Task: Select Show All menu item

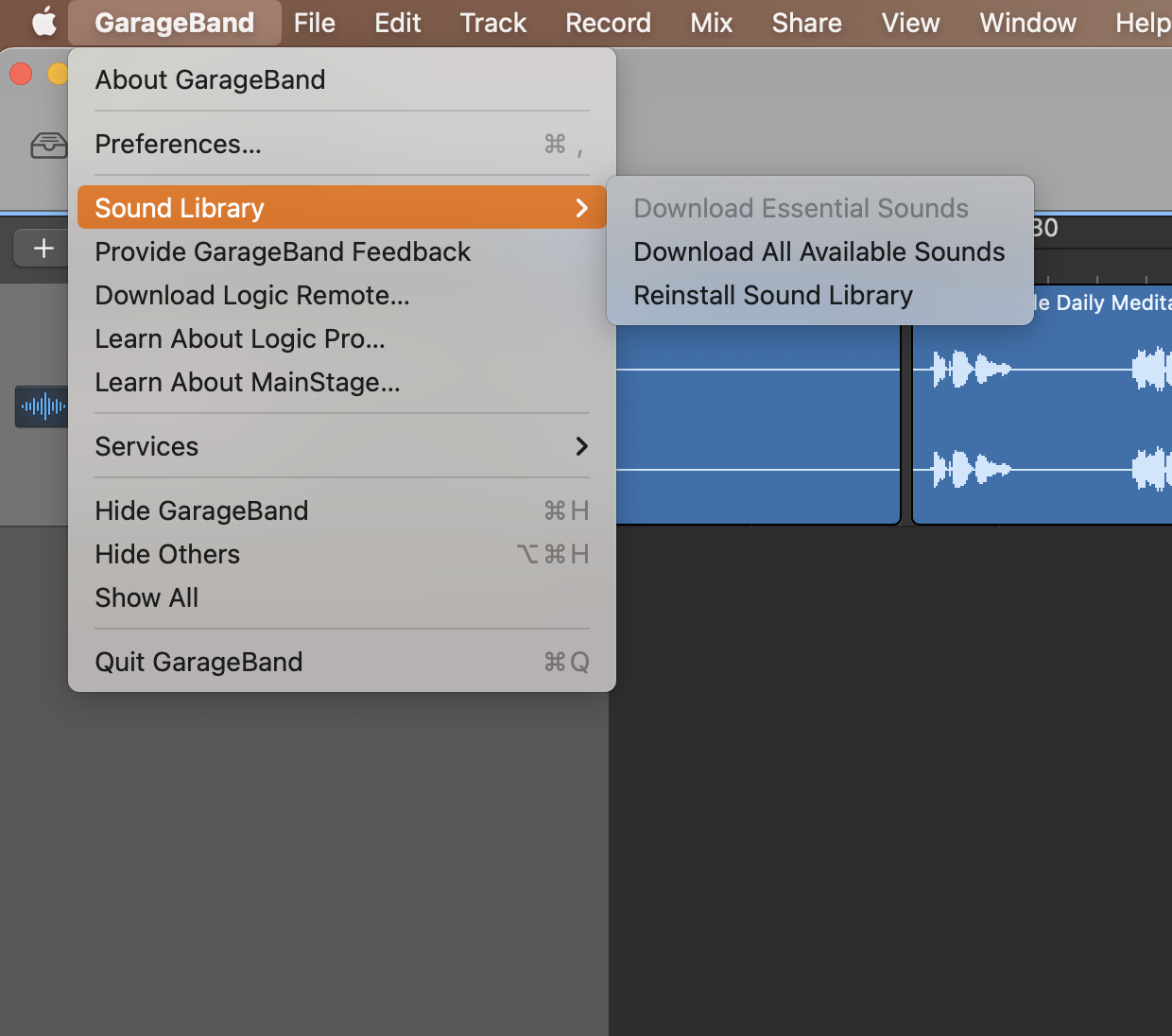Action: (342, 597)
